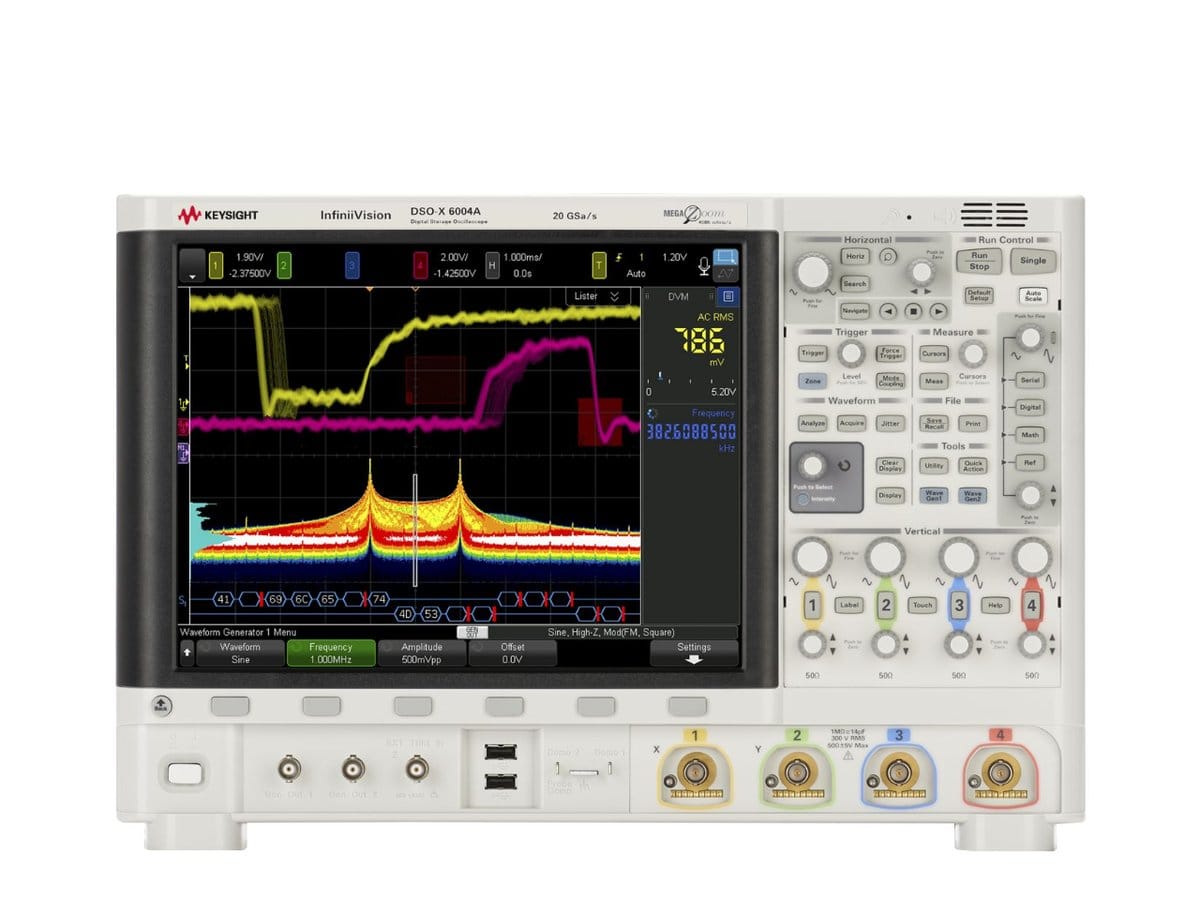Tap the Navigate stop square key
Screen dimensions: 1200x900
912,311
